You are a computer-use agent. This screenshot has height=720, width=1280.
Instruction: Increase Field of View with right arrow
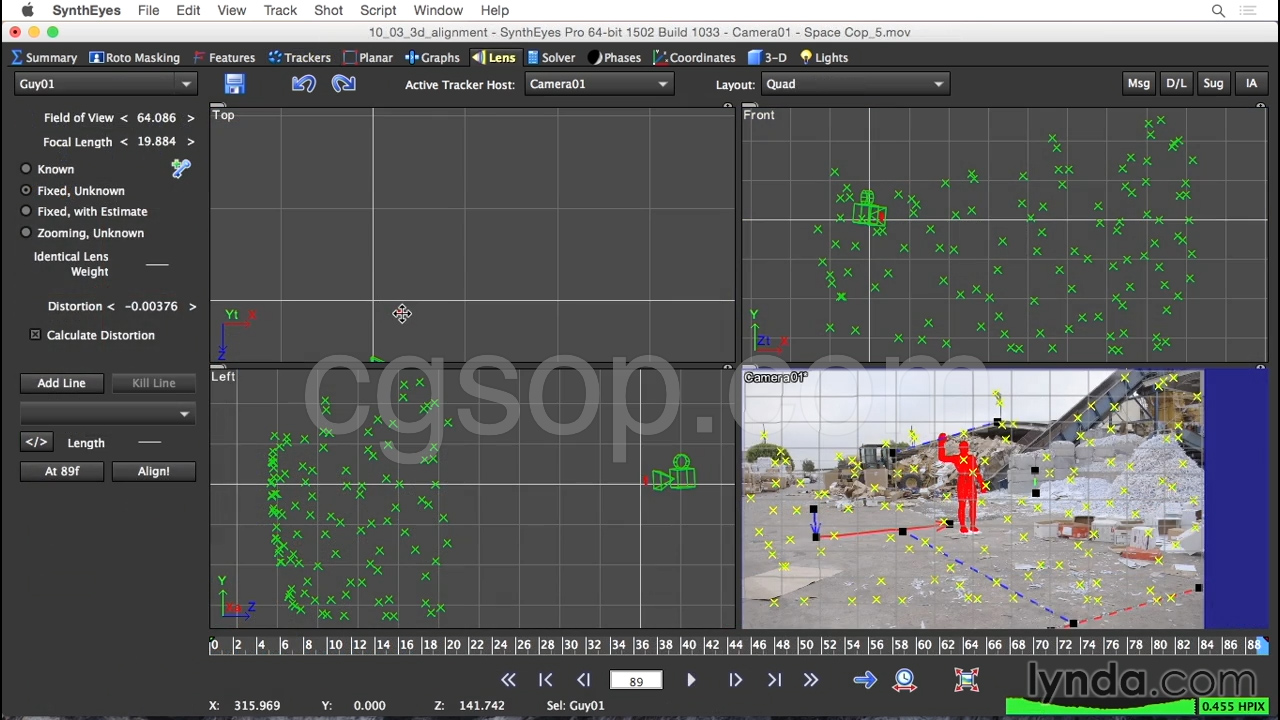[190, 118]
